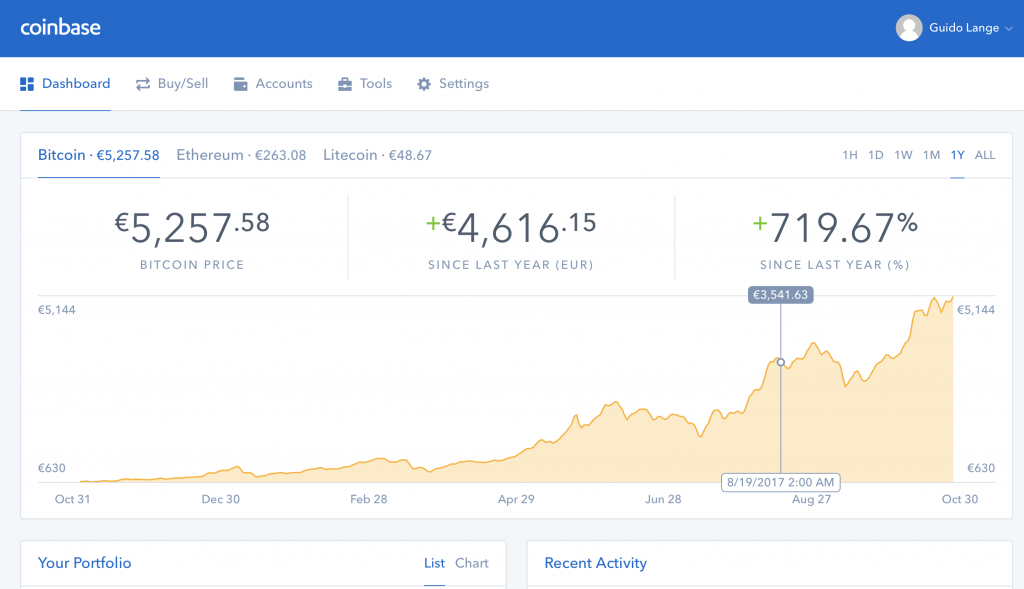Switch portfolio view to List
This screenshot has height=589, width=1024.
click(x=434, y=563)
